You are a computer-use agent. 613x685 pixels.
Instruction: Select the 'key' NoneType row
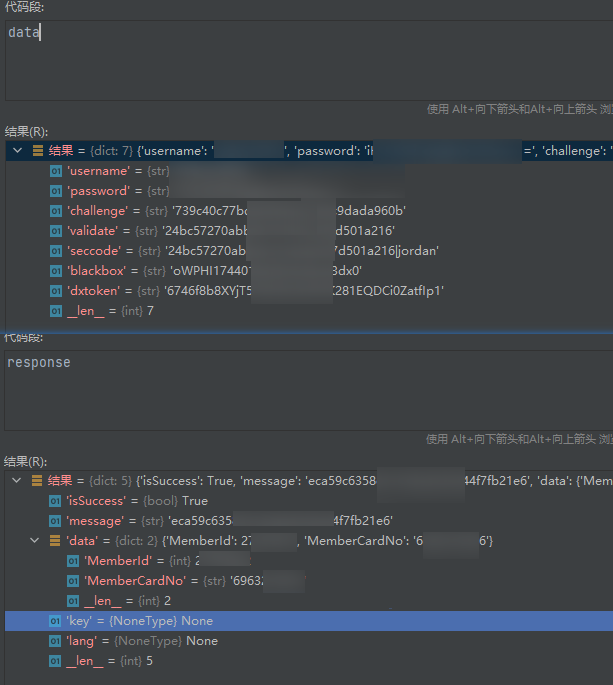pyautogui.click(x=309, y=621)
